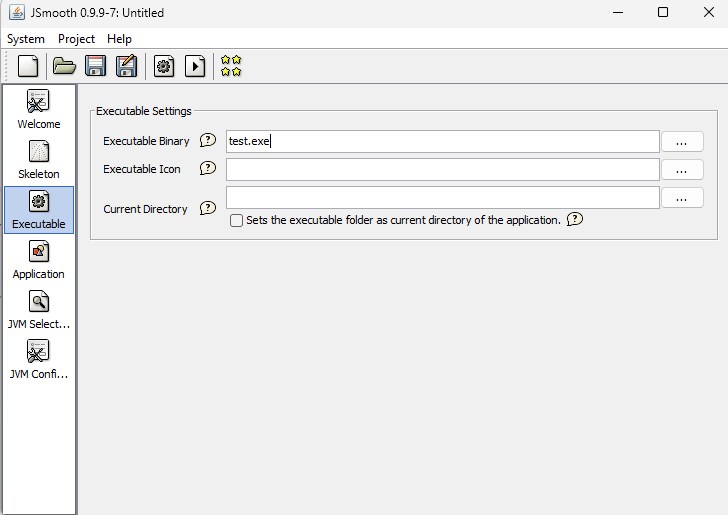Screen dimensions: 728x515
Task: Click the New Project toolbar icon
Action: click(28, 66)
